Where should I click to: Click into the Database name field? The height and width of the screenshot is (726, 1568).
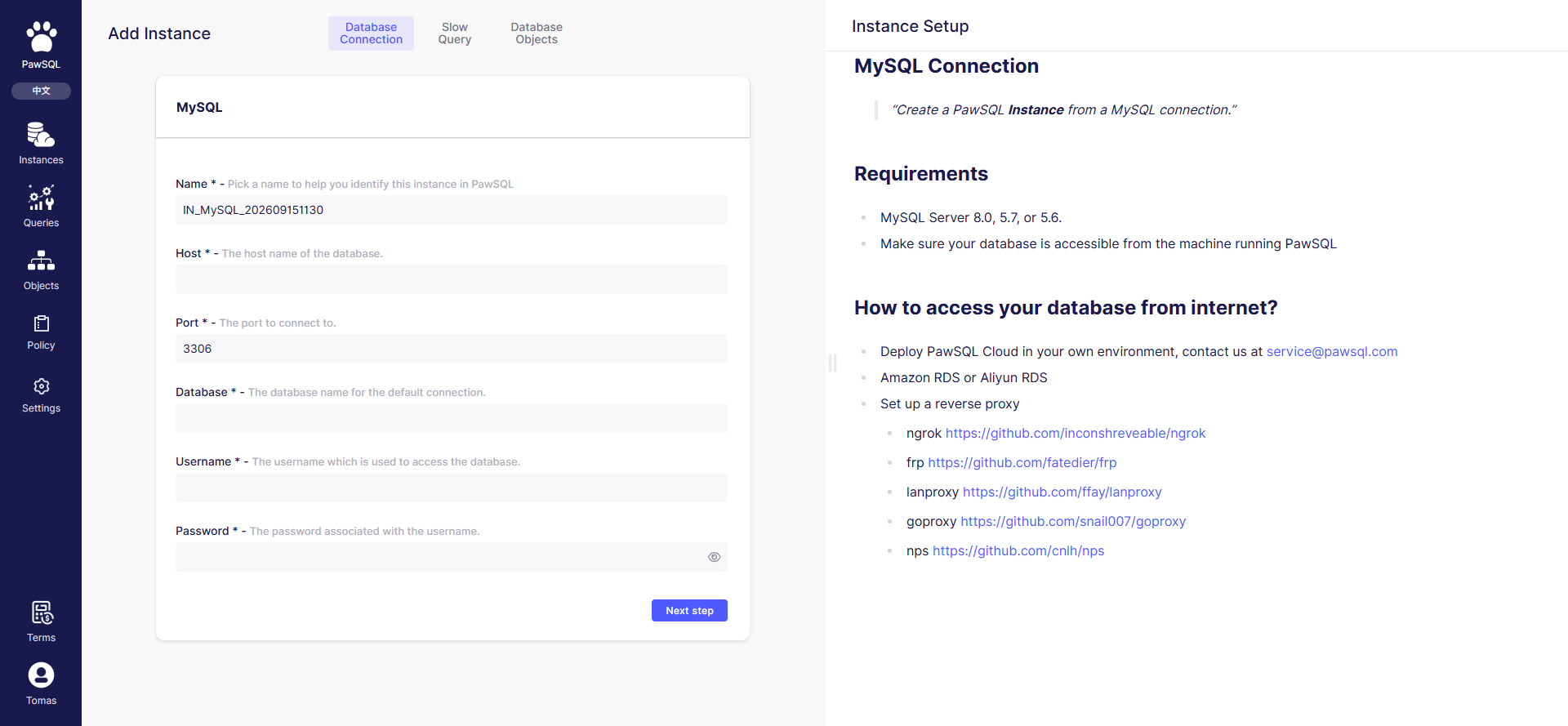tap(451, 418)
